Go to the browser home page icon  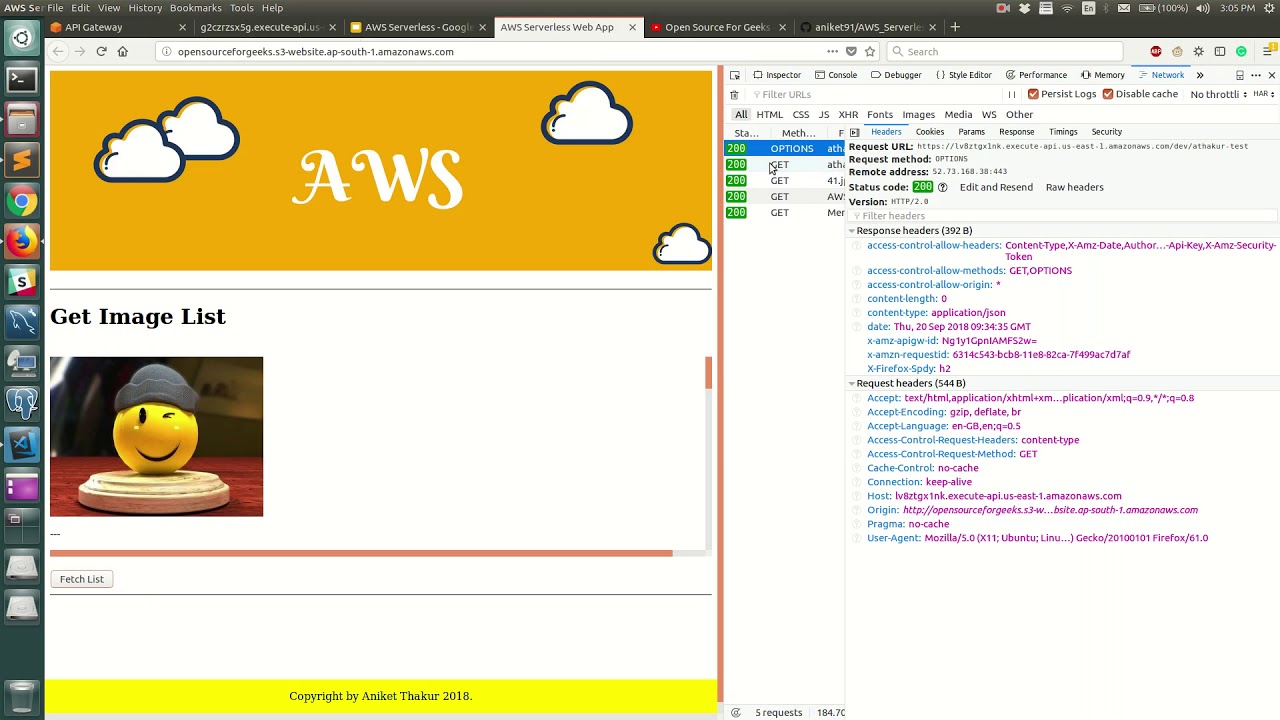123,51
